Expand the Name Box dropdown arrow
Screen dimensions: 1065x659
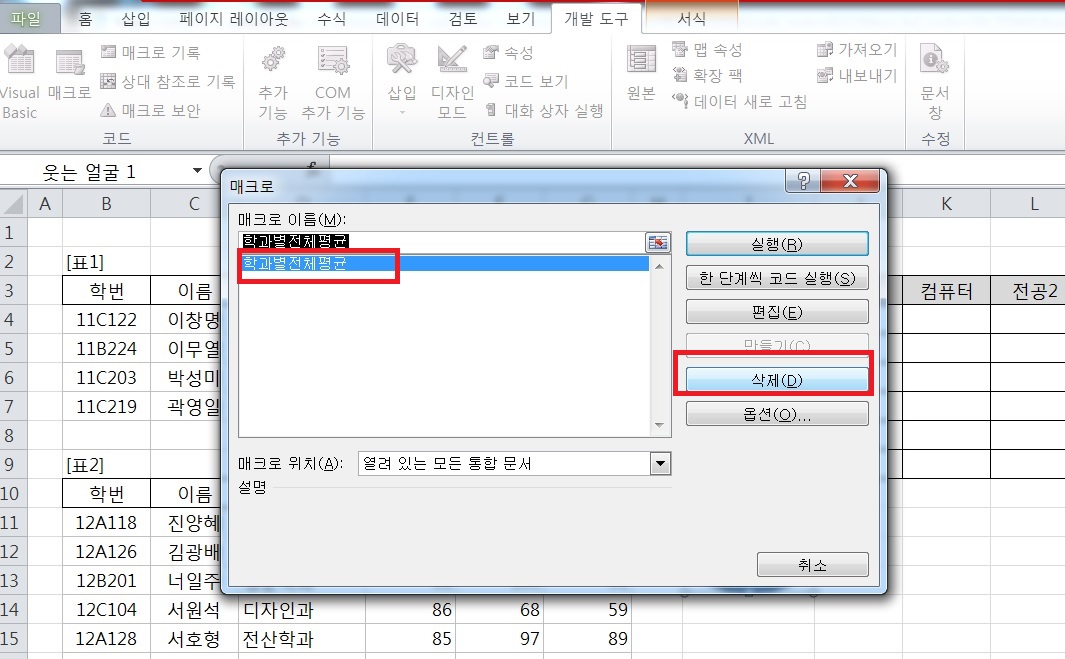coord(197,171)
